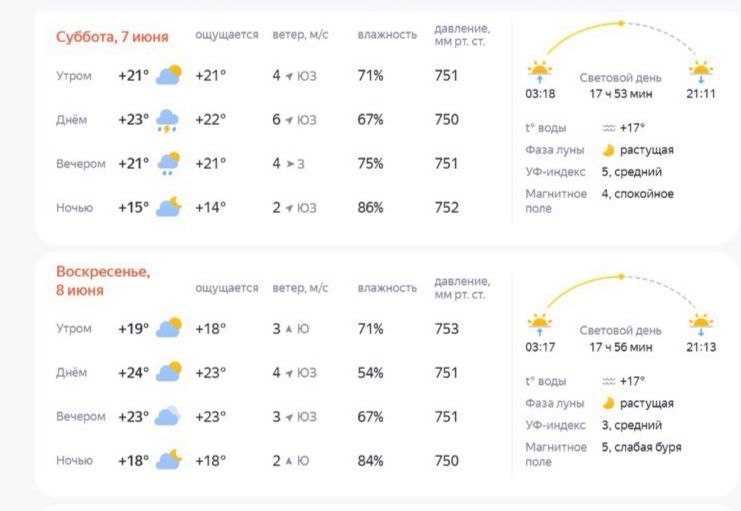The height and width of the screenshot is (511, 741).
Task: Open the Суббота, 7 июня heading
Action: (x=112, y=37)
